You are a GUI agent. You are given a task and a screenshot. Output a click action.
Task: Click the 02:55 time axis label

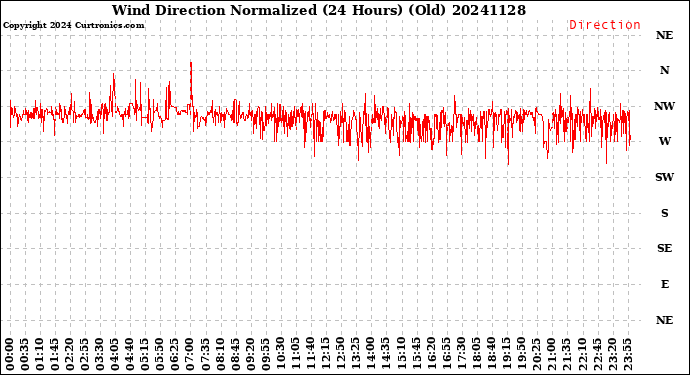coord(85,355)
